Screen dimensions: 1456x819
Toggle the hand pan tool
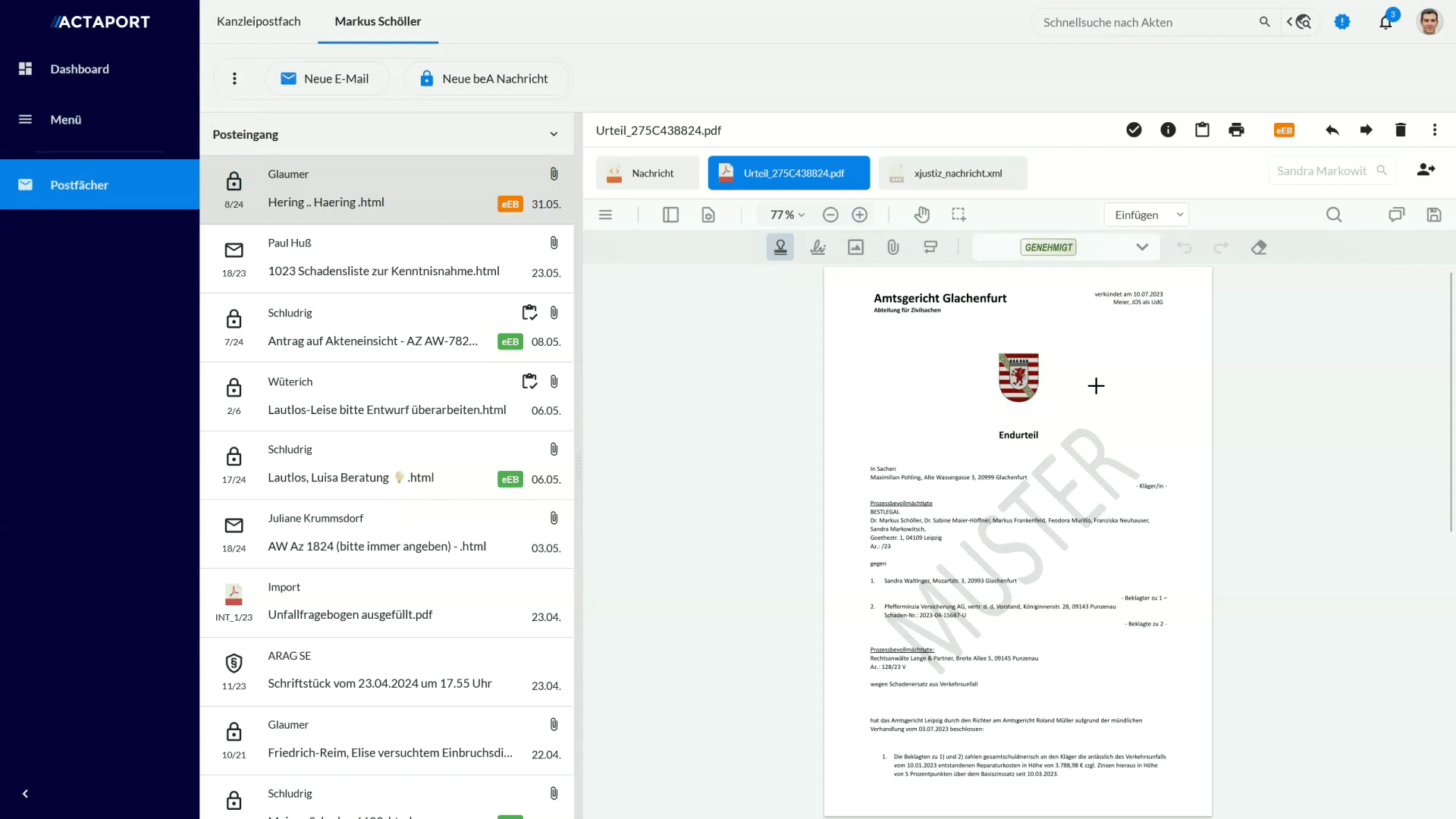click(x=921, y=215)
